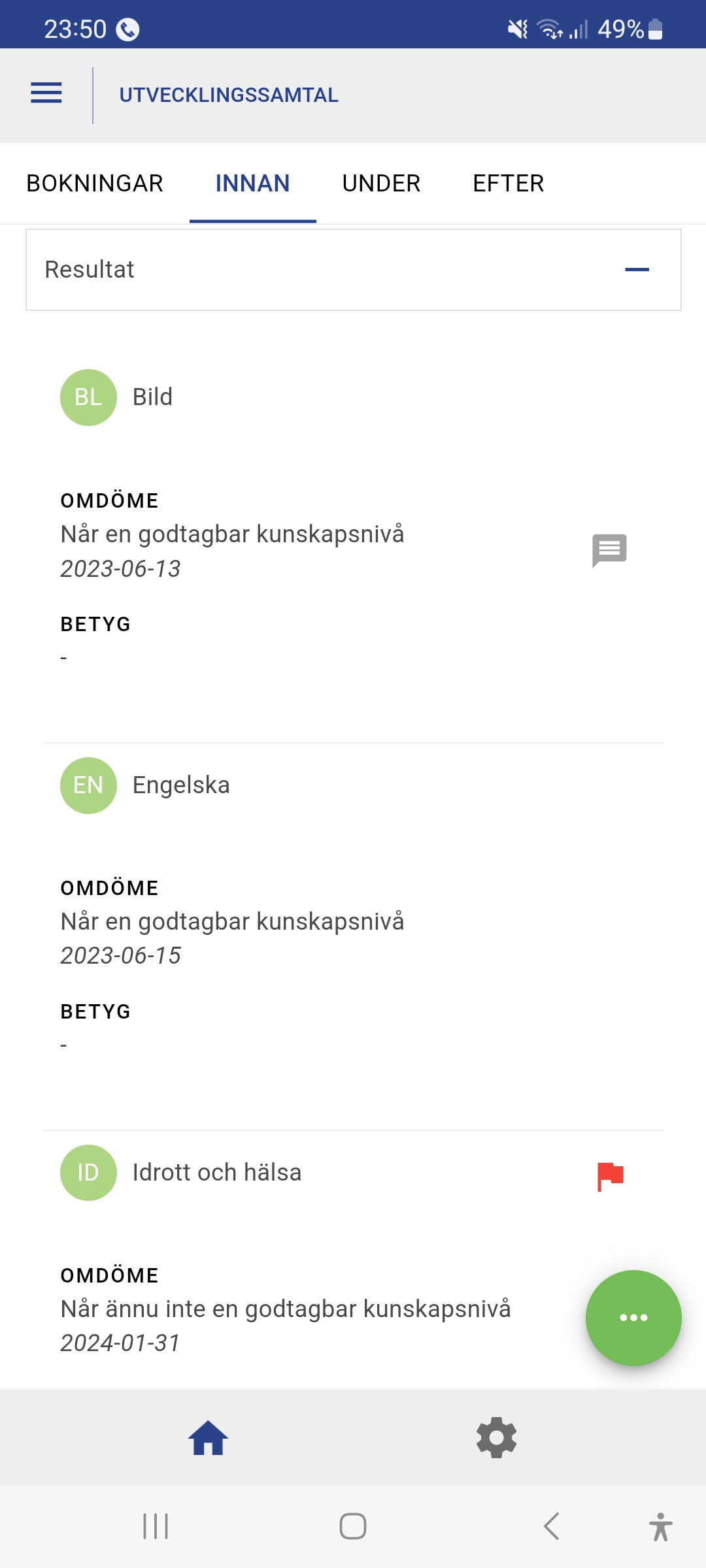
Task: Open the settings gear icon
Action: click(x=497, y=1438)
